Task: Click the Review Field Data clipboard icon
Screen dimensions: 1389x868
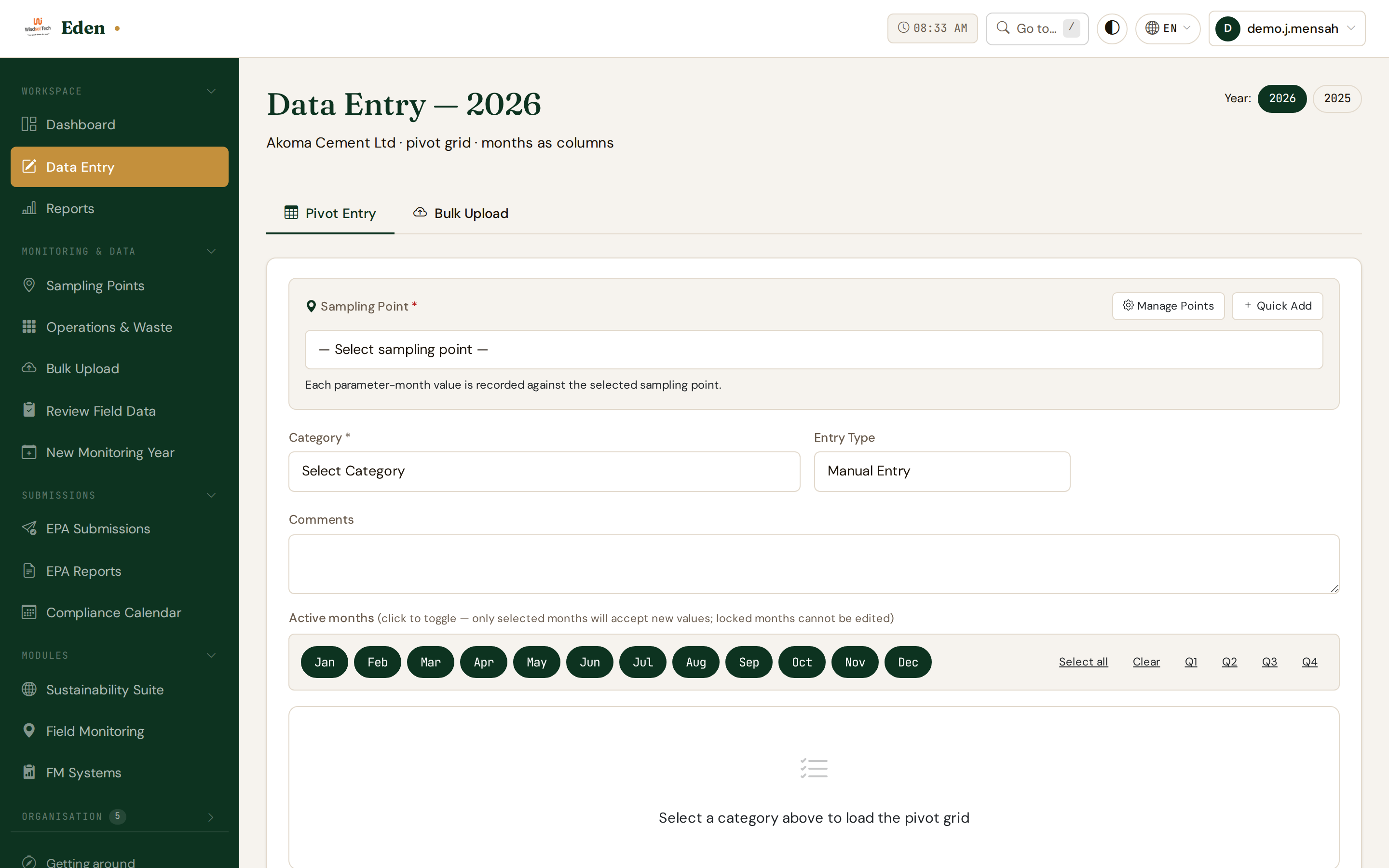Action: click(29, 410)
